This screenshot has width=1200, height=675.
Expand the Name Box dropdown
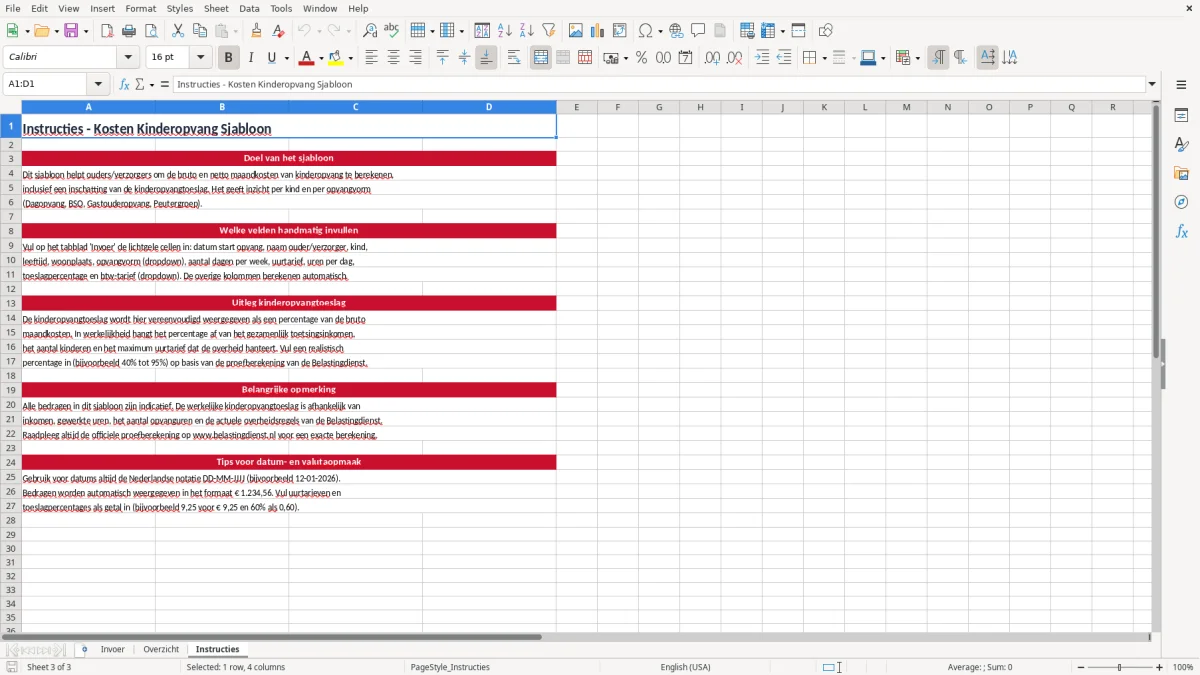[x=98, y=84]
